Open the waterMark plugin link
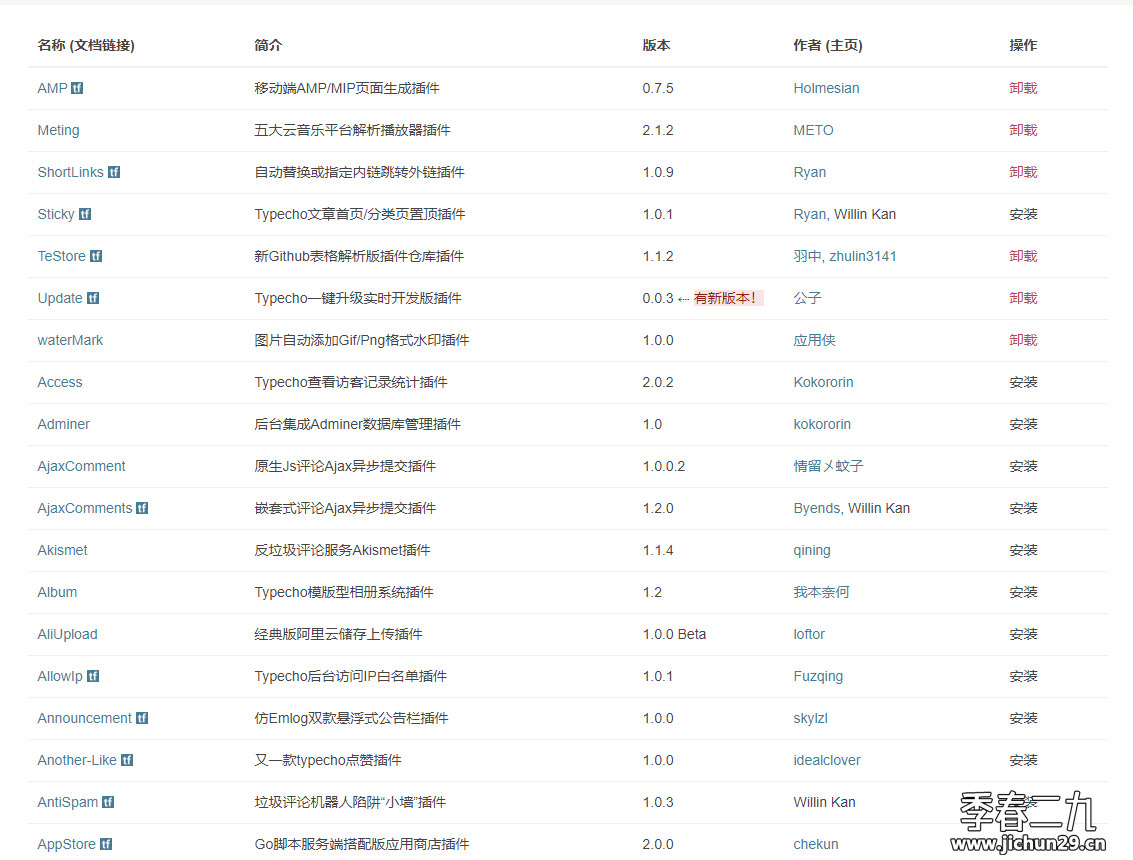This screenshot has height=860, width=1133. 70,340
